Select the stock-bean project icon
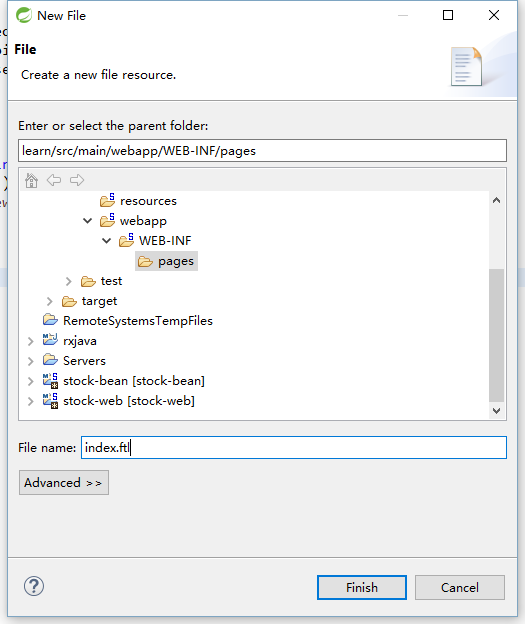The height and width of the screenshot is (624, 525). pyautogui.click(x=50, y=380)
